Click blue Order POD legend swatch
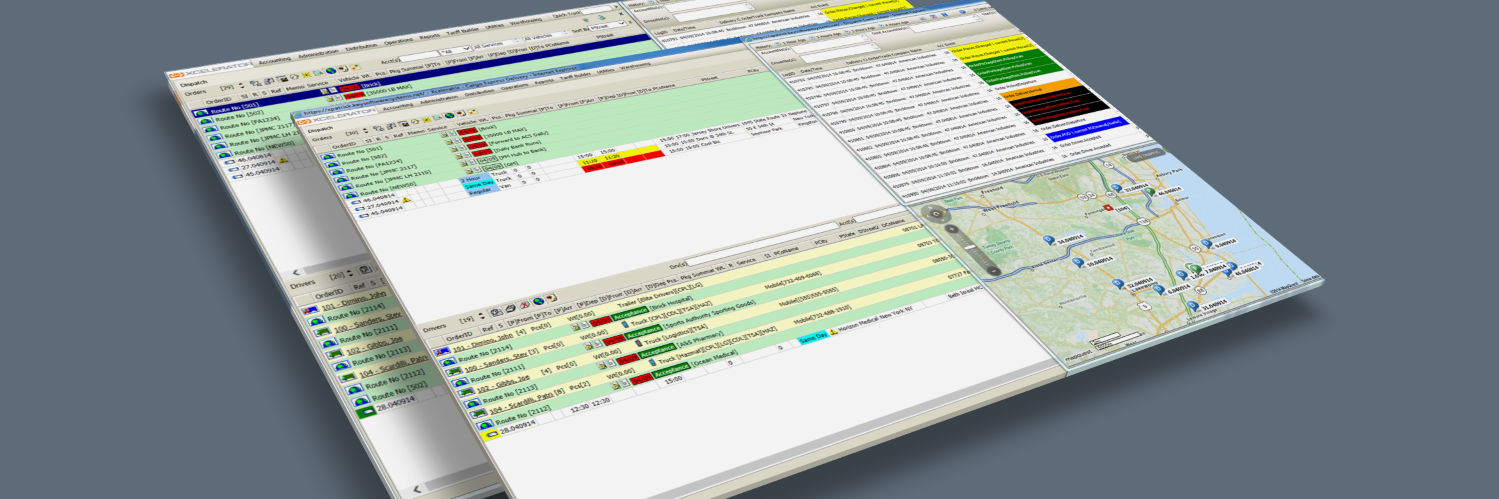This screenshot has width=1499, height=499. coord(1088,128)
